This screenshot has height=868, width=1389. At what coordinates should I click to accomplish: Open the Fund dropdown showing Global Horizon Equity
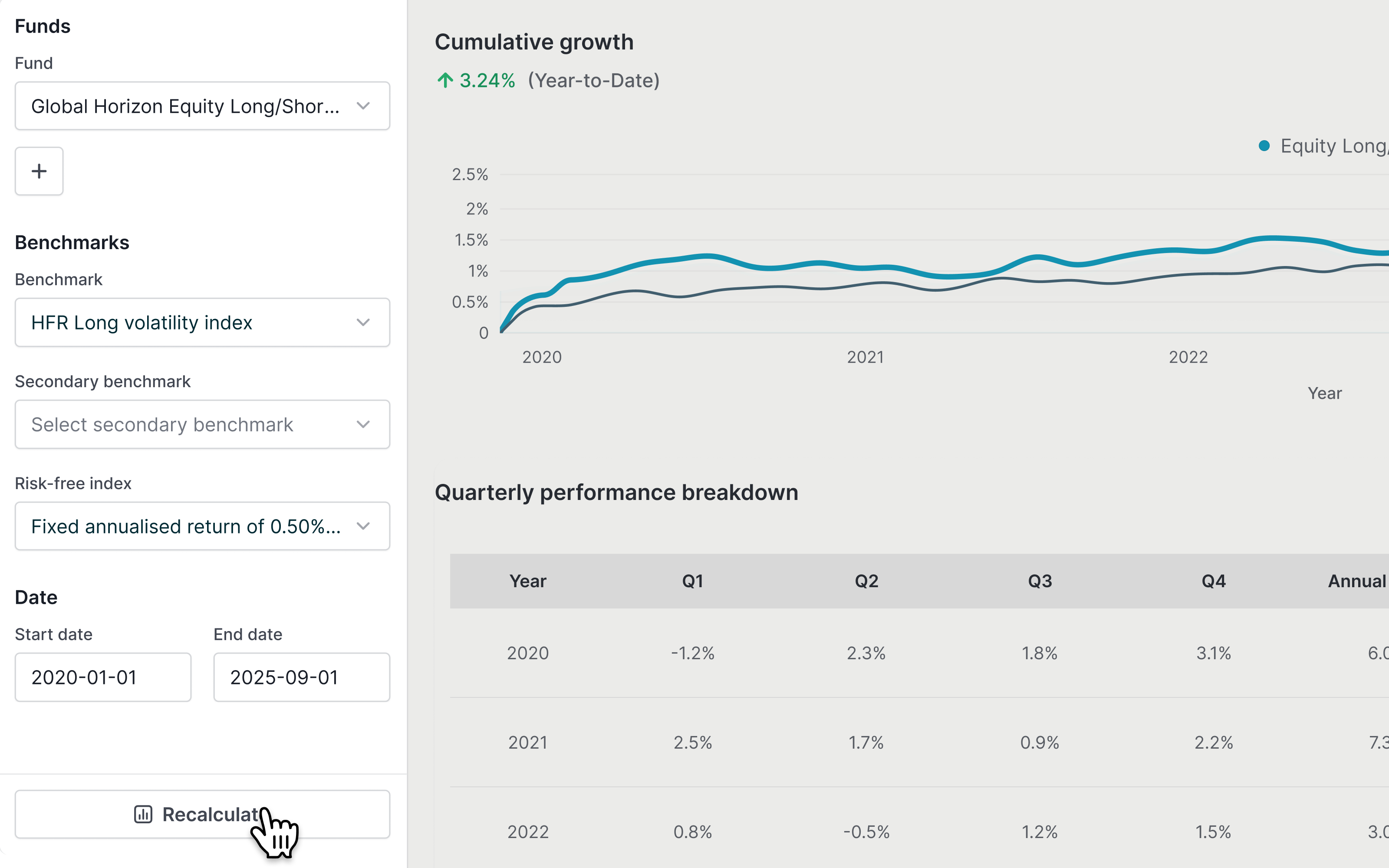pyautogui.click(x=202, y=105)
